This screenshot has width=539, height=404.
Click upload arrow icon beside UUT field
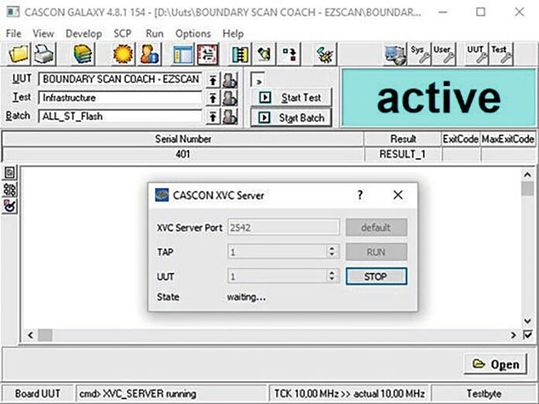(213, 80)
